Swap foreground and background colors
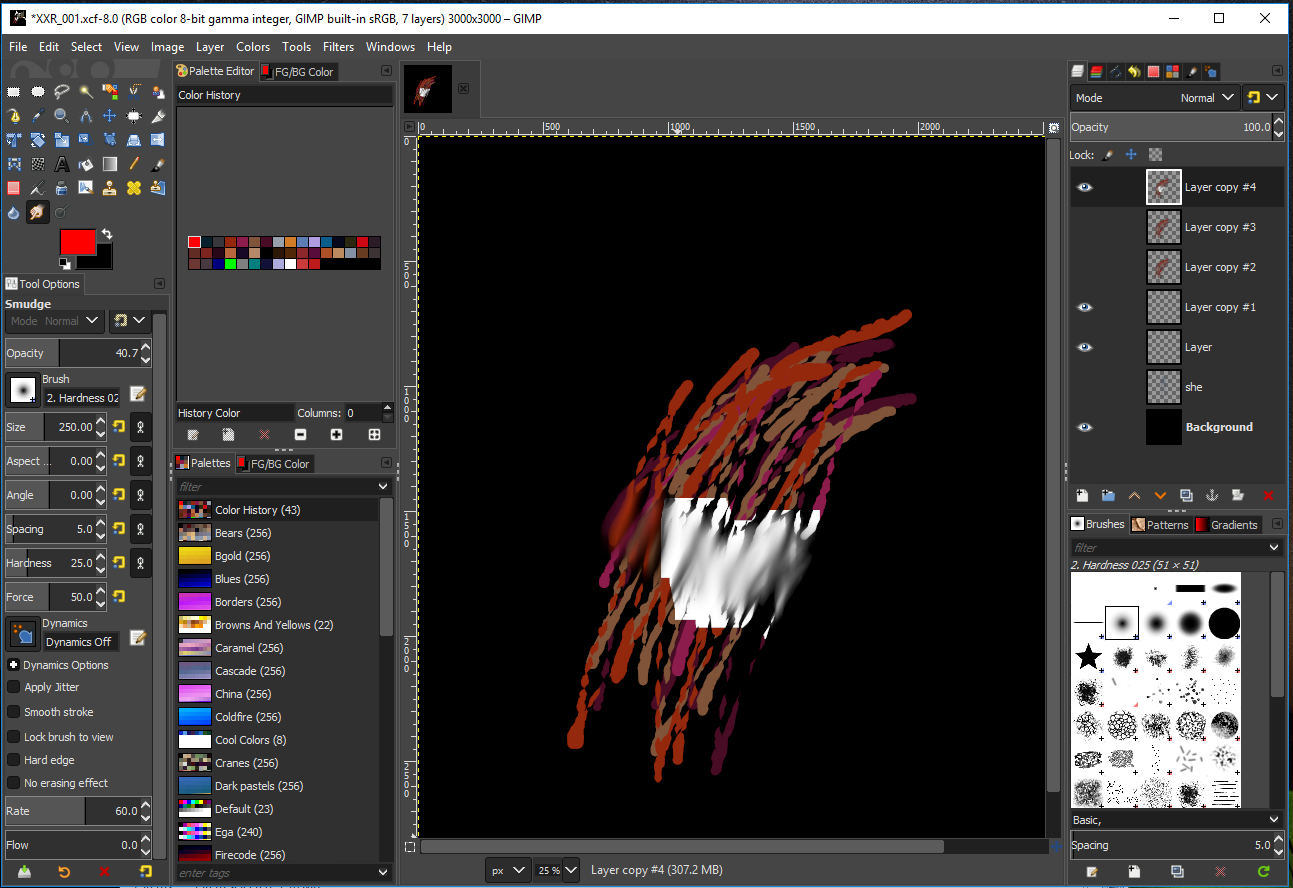1293x888 pixels. tap(106, 234)
